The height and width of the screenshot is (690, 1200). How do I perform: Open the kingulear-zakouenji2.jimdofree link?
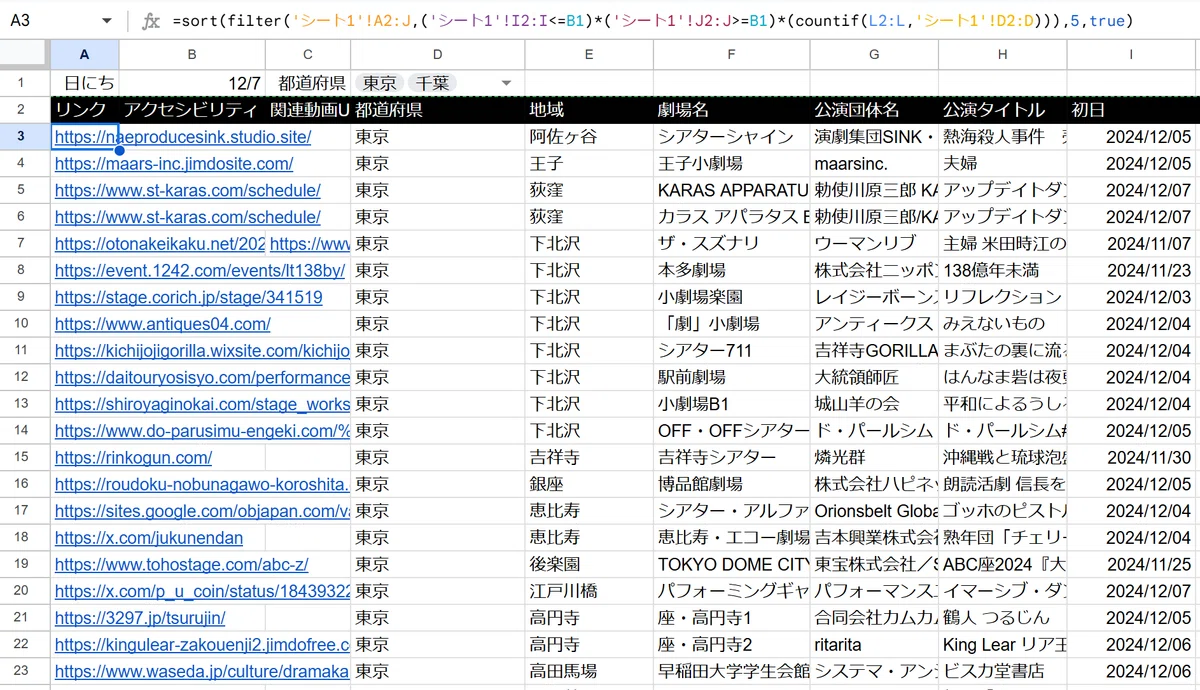[x=202, y=645]
